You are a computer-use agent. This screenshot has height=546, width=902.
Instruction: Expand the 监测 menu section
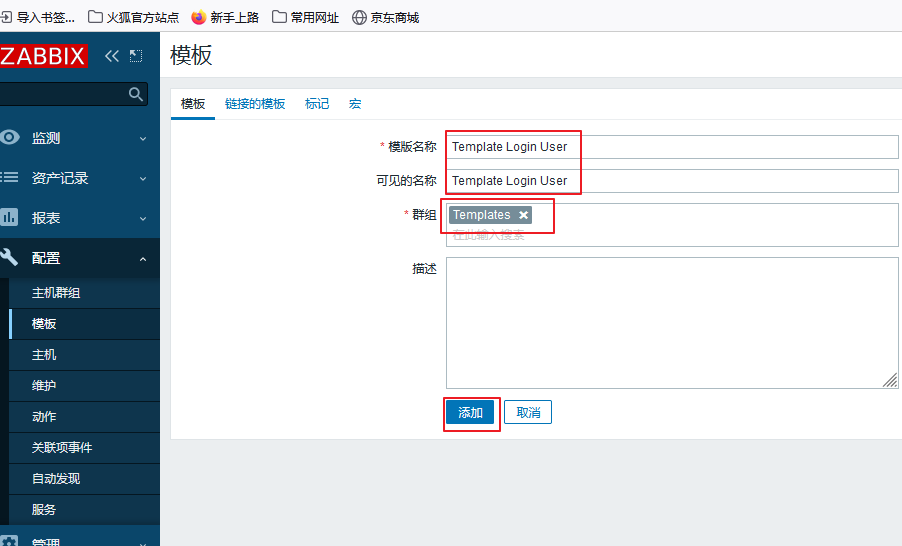coord(143,139)
